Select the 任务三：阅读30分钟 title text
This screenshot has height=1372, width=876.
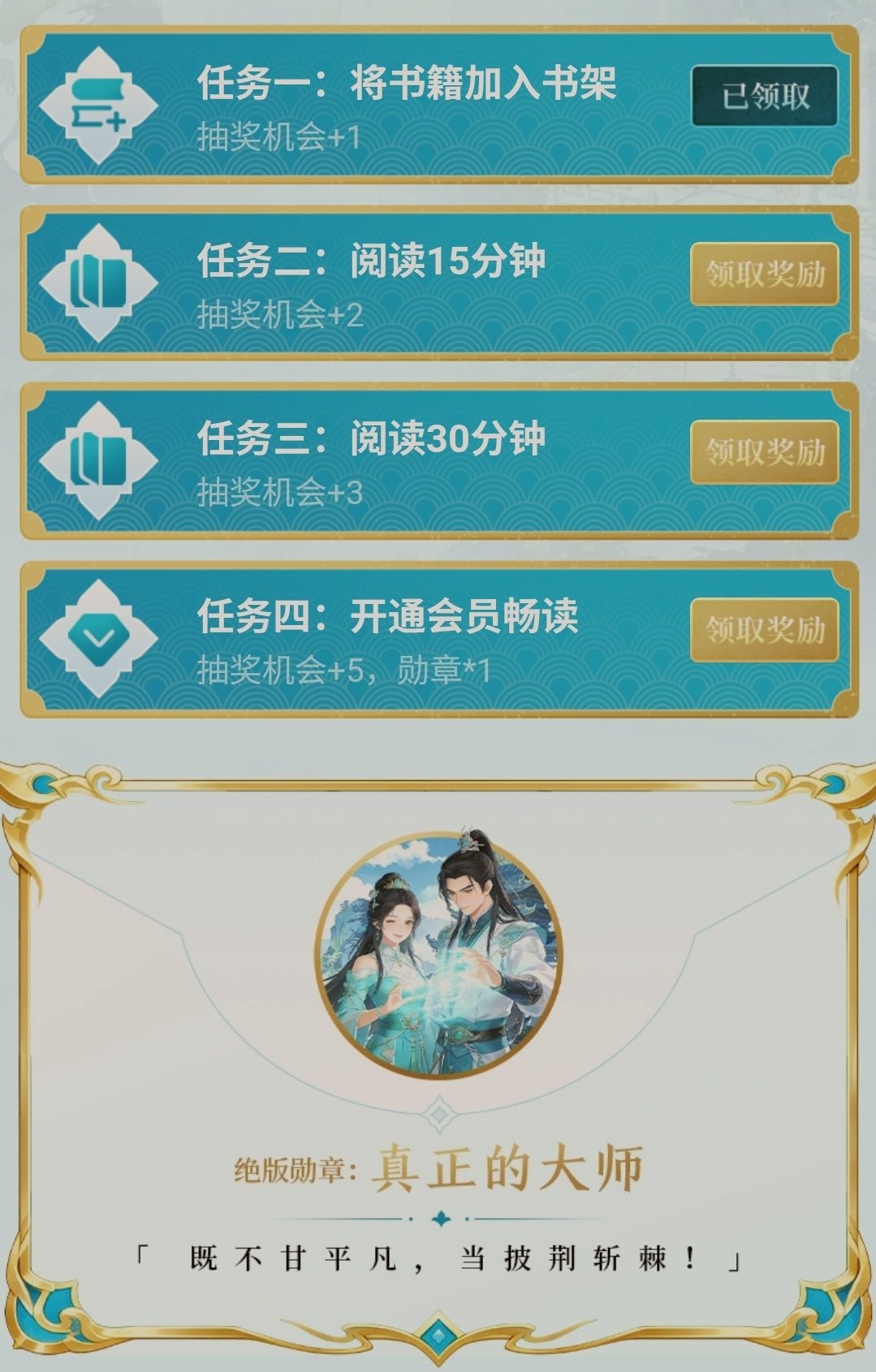(371, 438)
